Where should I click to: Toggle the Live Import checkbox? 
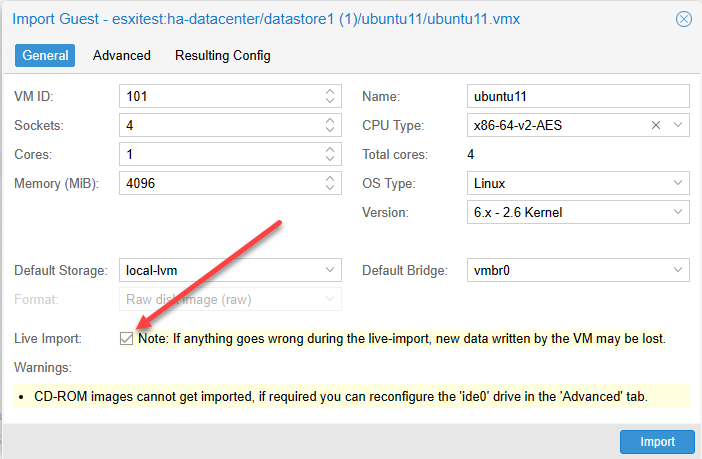(x=126, y=339)
